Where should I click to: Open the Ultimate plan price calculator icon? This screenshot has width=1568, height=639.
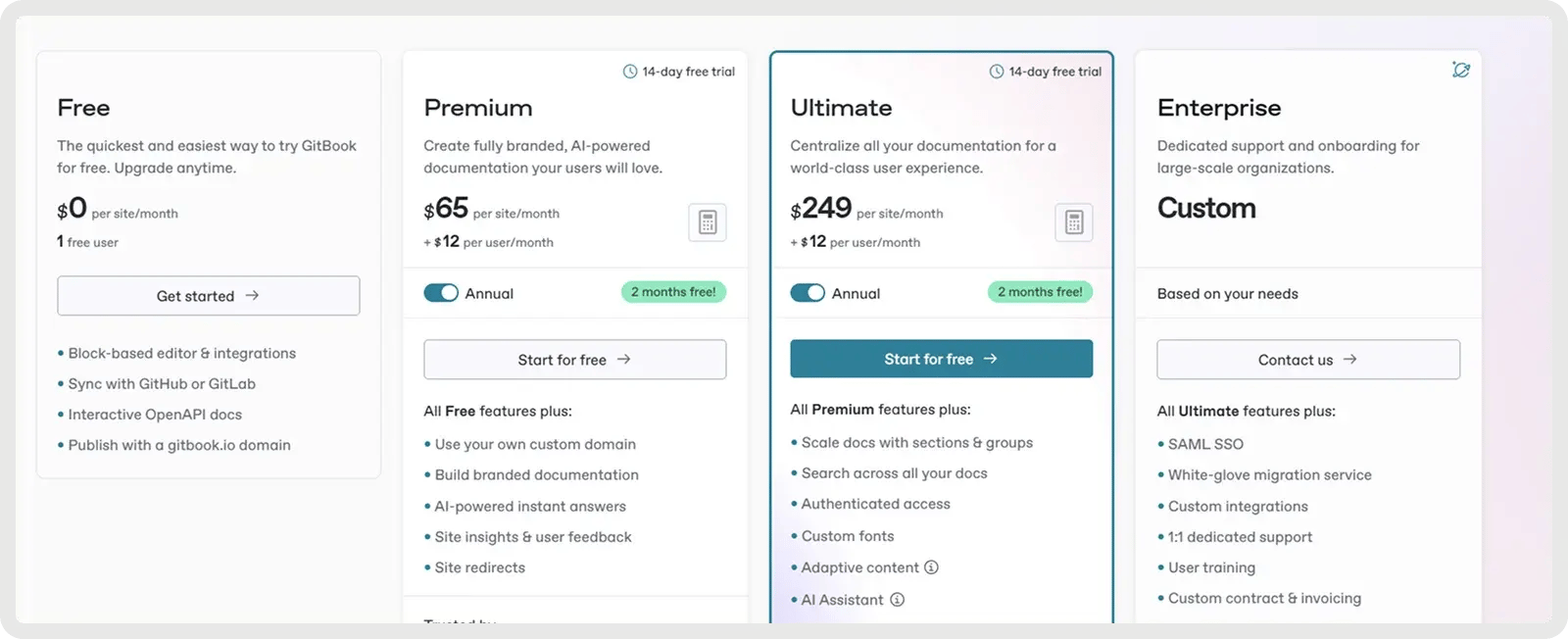coord(1074,222)
